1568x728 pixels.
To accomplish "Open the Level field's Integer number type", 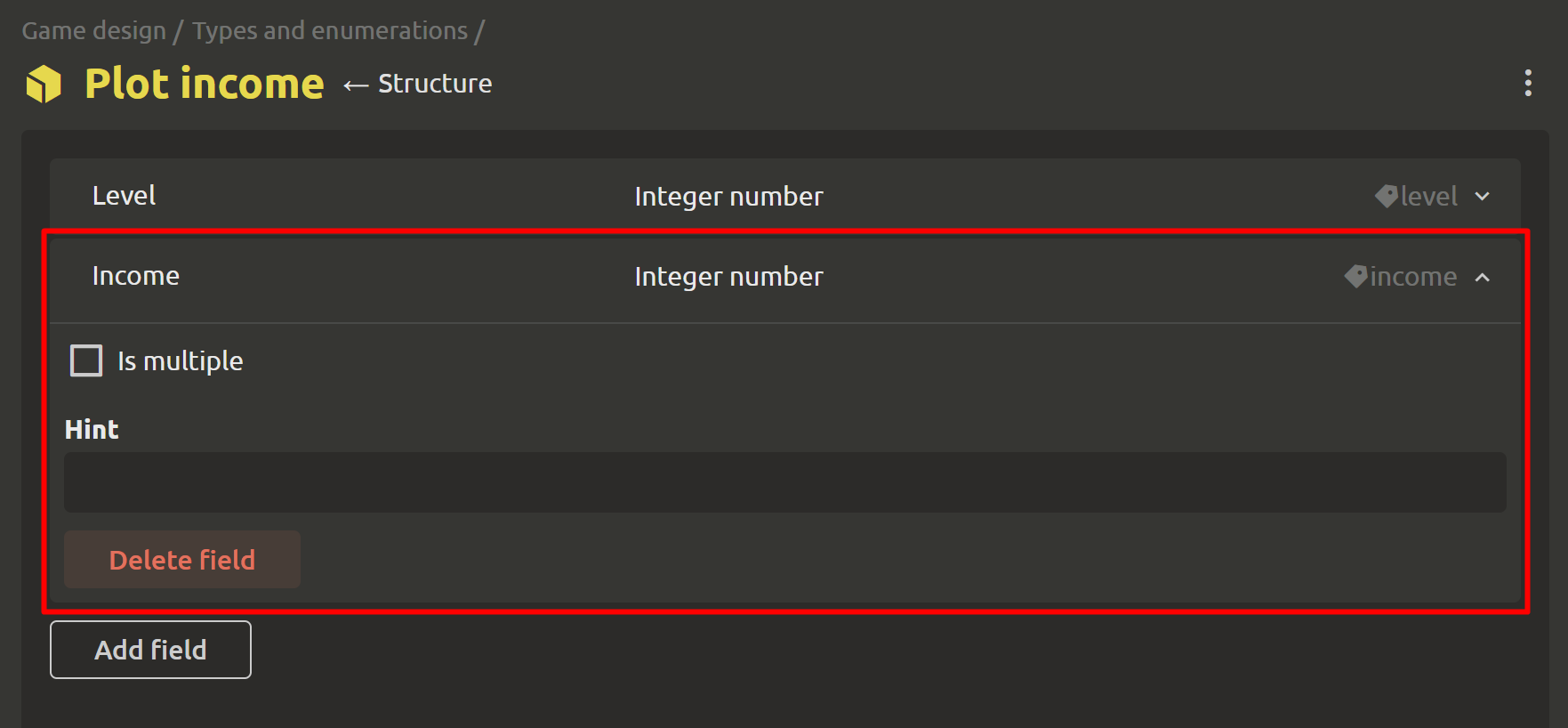I will pyautogui.click(x=728, y=197).
